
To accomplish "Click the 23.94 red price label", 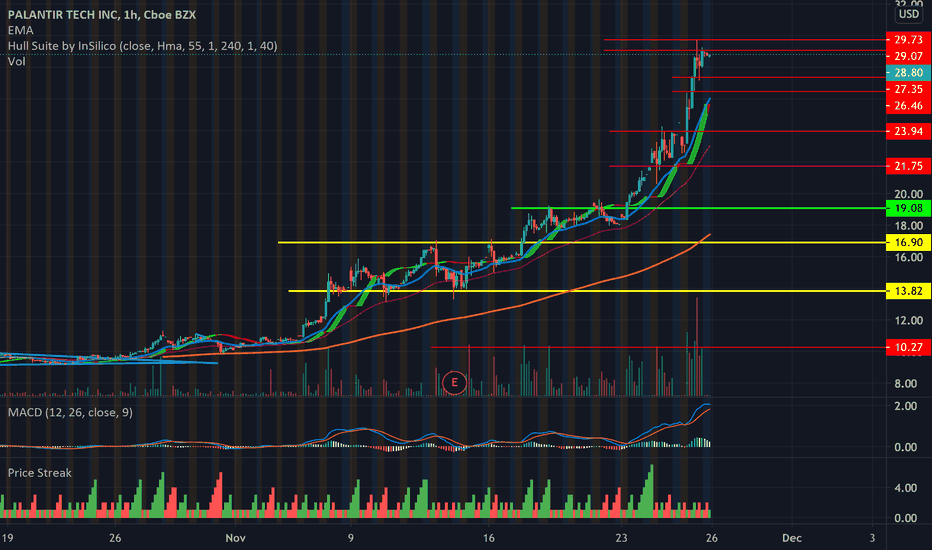I will (x=908, y=131).
